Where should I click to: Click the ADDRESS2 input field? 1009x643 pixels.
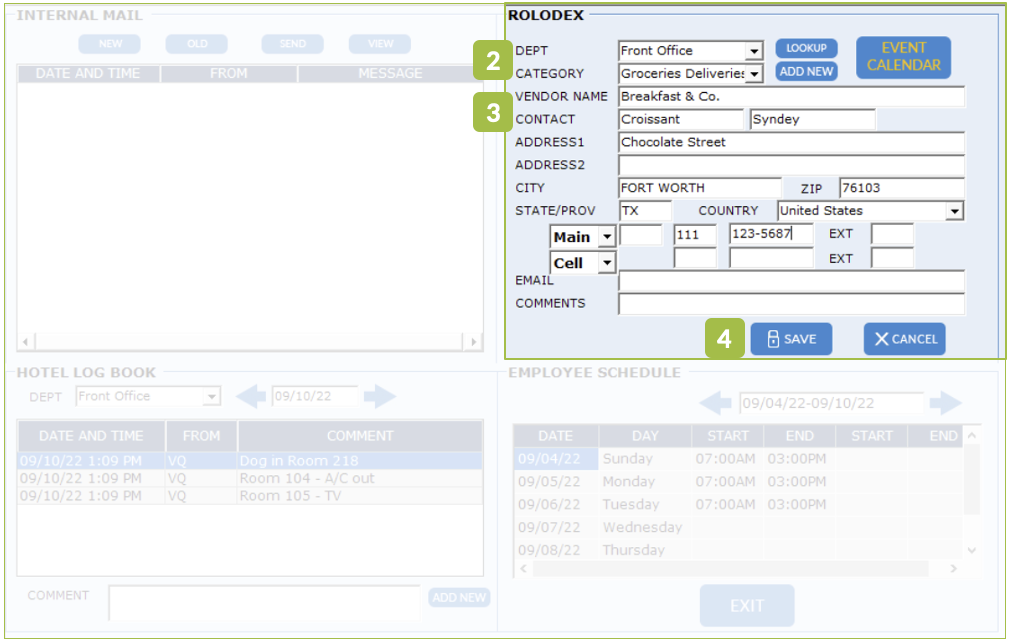pyautogui.click(x=790, y=165)
